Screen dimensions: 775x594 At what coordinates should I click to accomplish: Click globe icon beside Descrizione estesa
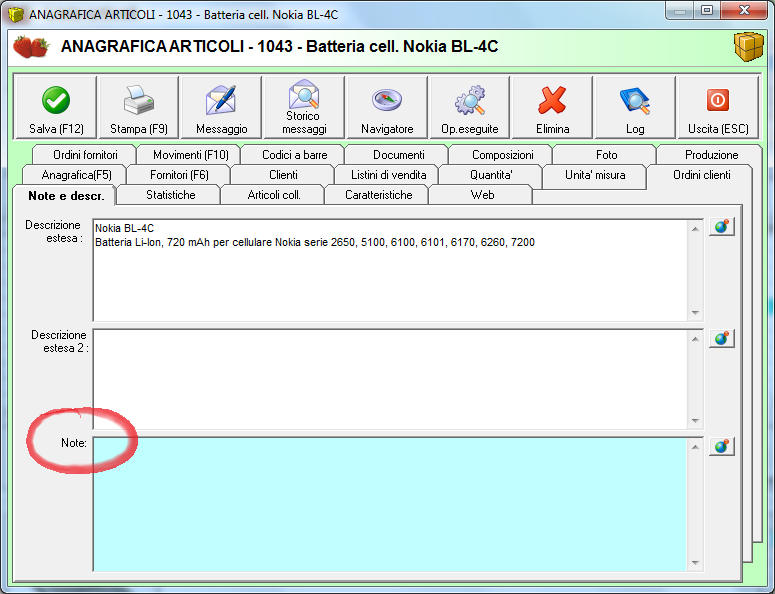pyautogui.click(x=722, y=227)
